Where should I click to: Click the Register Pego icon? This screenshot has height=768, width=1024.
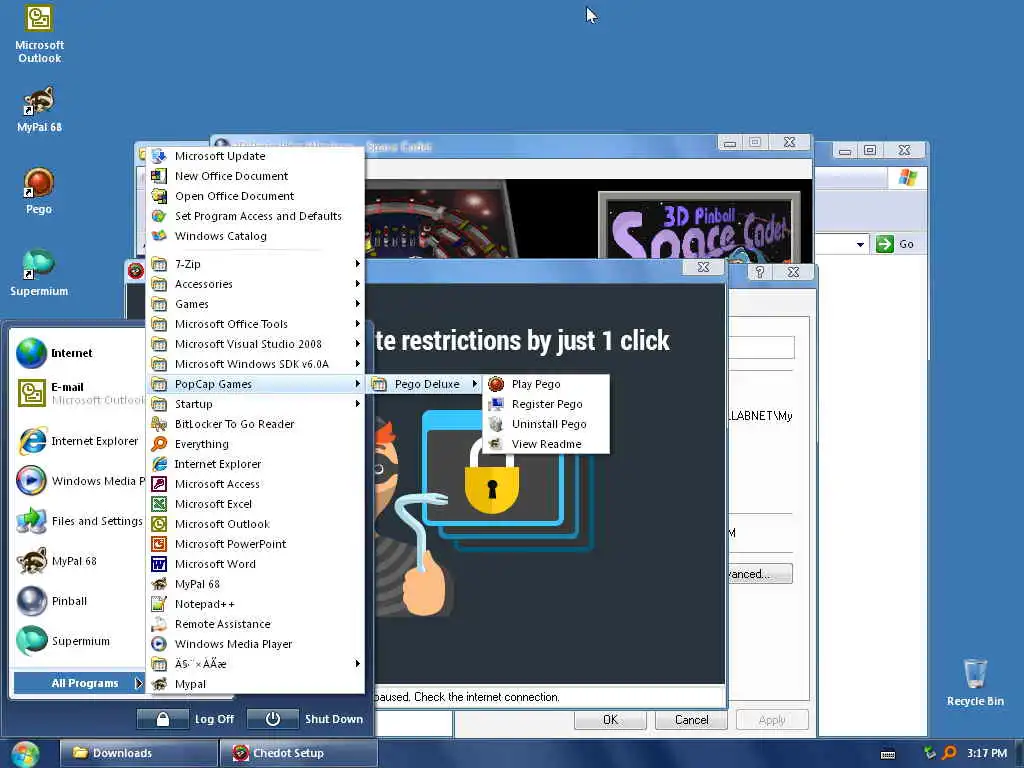tap(496, 404)
